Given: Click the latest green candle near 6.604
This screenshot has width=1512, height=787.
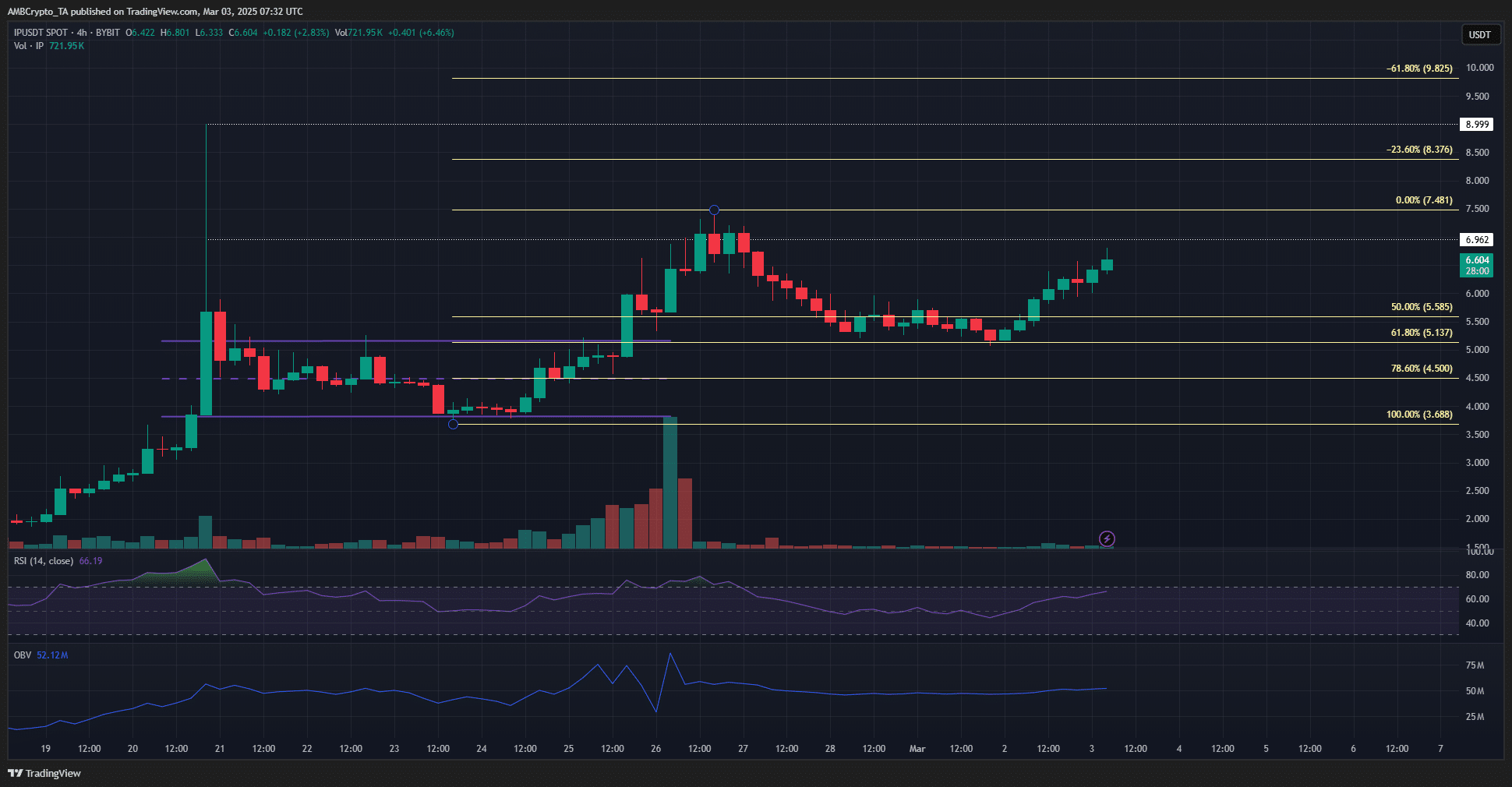Looking at the screenshot, I should pos(1107,264).
